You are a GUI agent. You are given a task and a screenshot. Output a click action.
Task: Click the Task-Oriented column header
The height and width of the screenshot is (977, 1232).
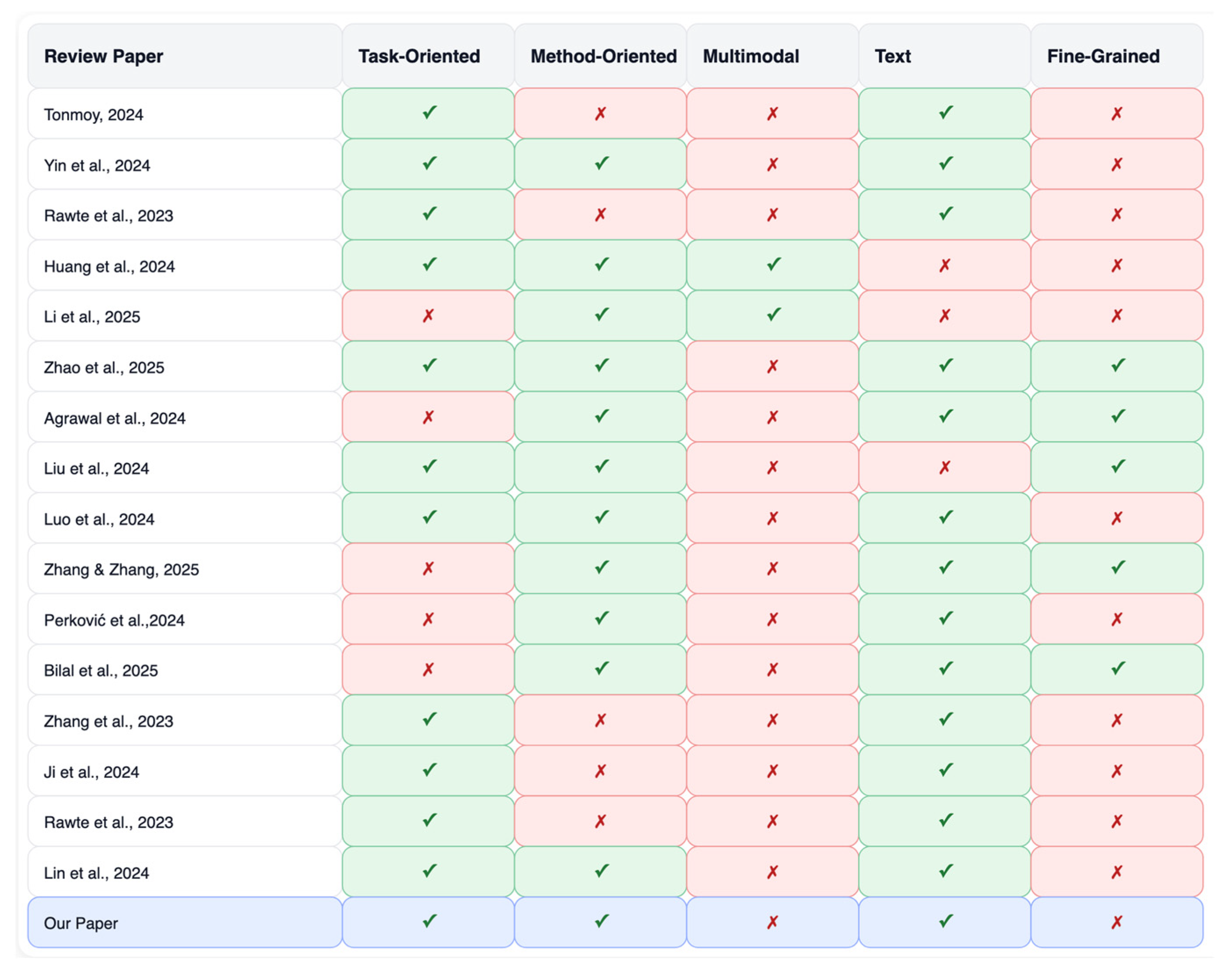[419, 56]
